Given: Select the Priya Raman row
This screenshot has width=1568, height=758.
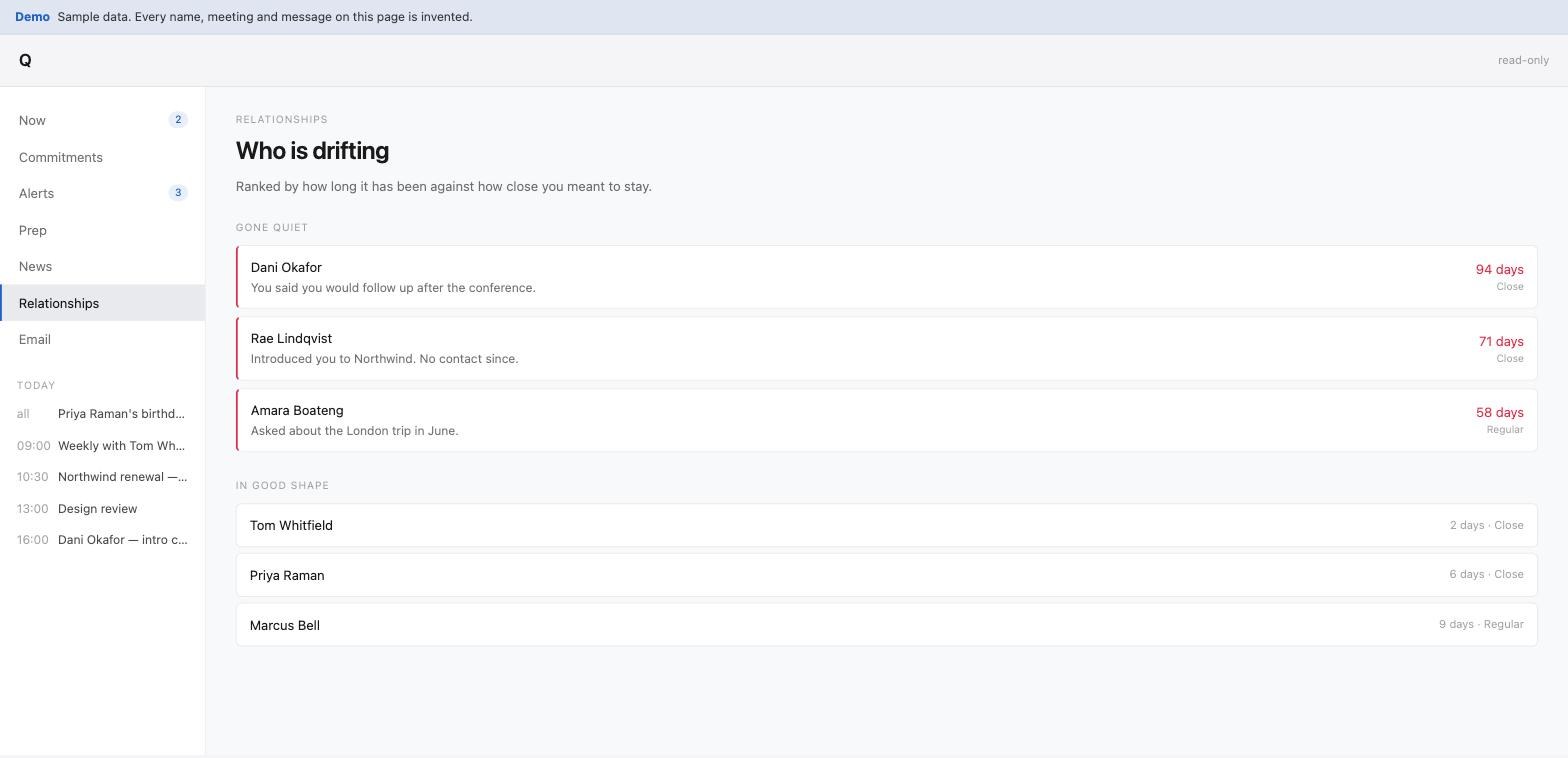Looking at the screenshot, I should tap(886, 575).
